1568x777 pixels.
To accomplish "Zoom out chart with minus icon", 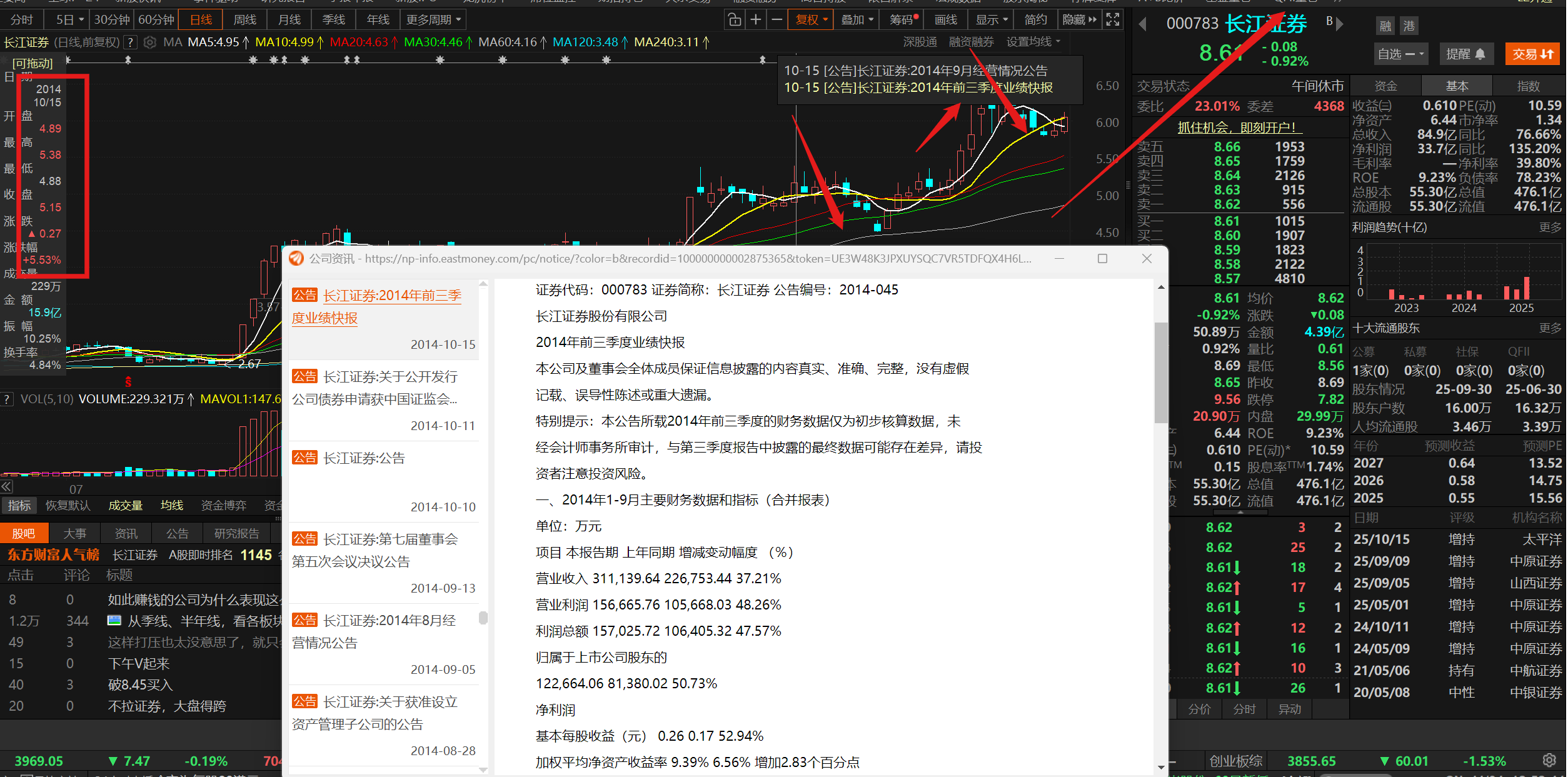I will coord(776,20).
